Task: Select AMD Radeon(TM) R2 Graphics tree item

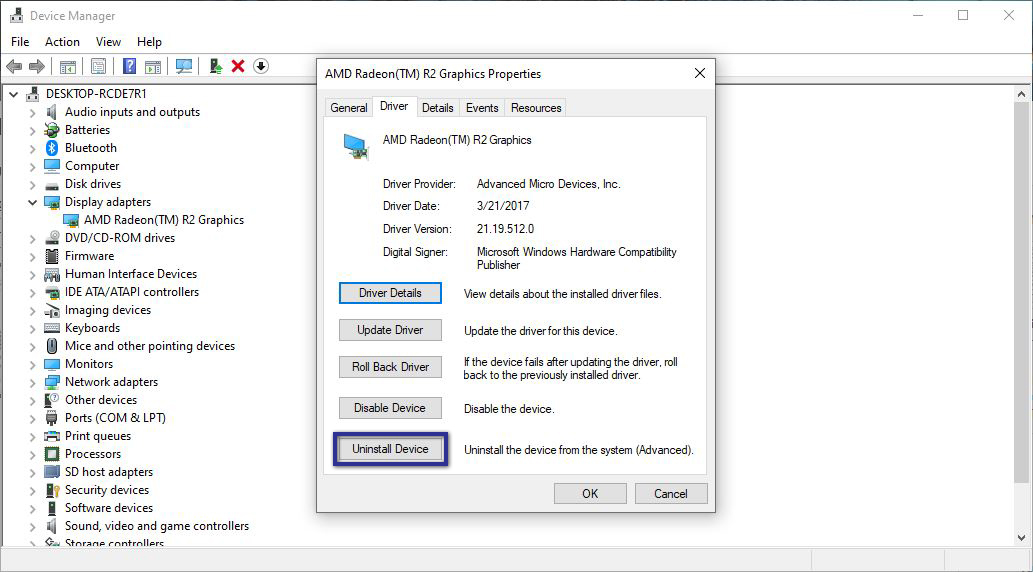Action: tap(163, 220)
